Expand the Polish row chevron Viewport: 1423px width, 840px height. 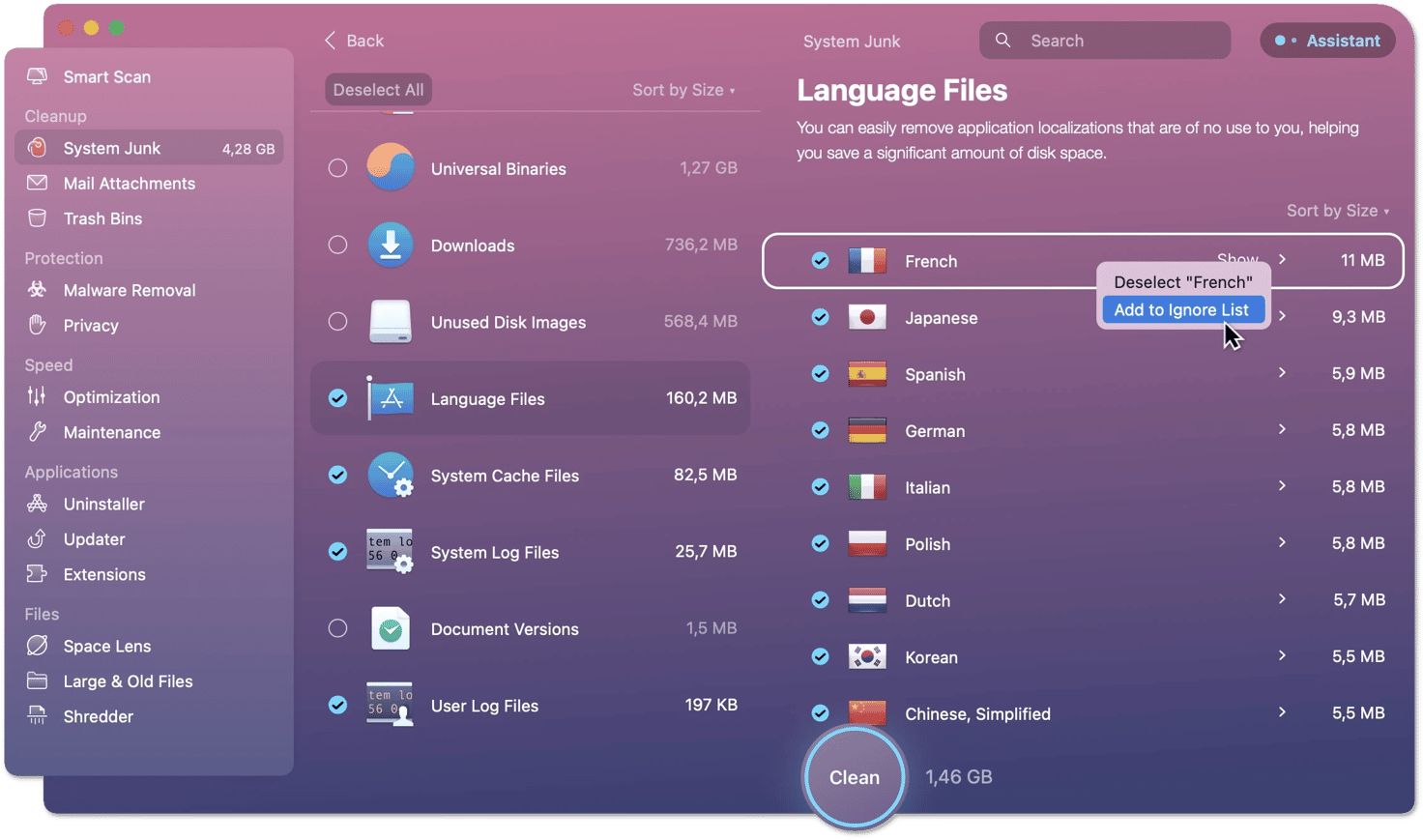pos(1282,542)
